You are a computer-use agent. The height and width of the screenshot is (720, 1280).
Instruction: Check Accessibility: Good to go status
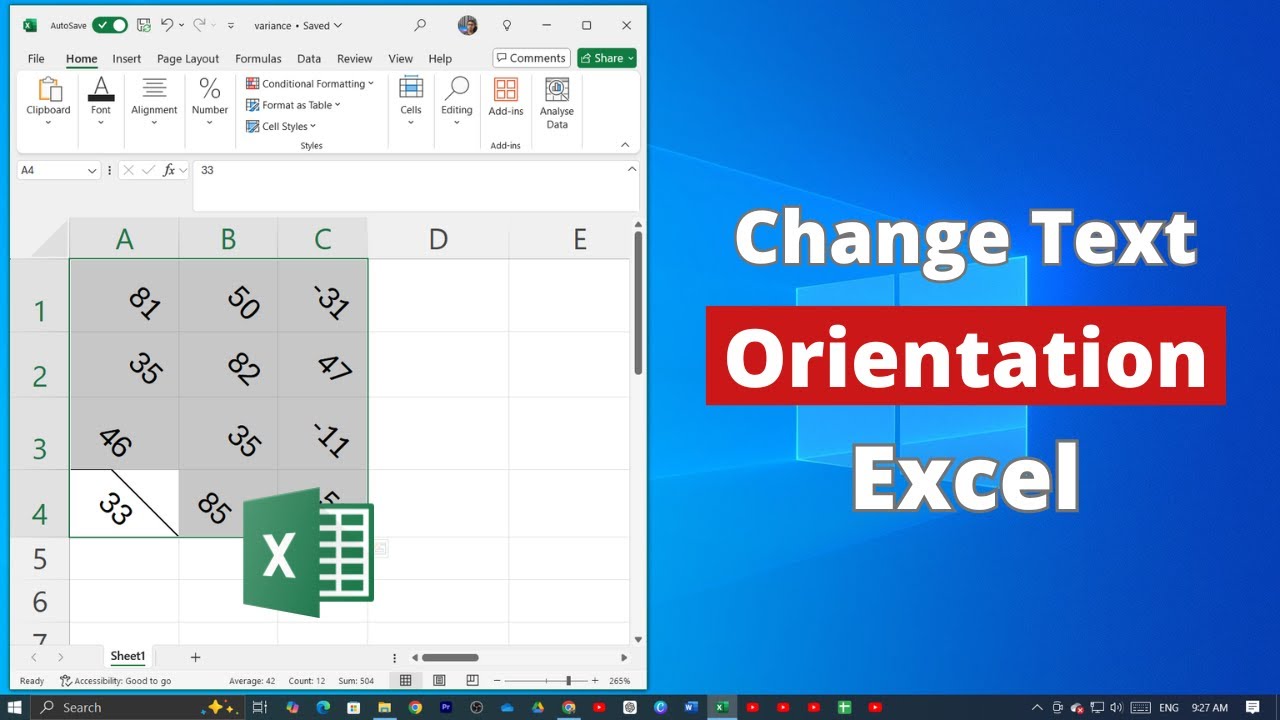tap(115, 681)
